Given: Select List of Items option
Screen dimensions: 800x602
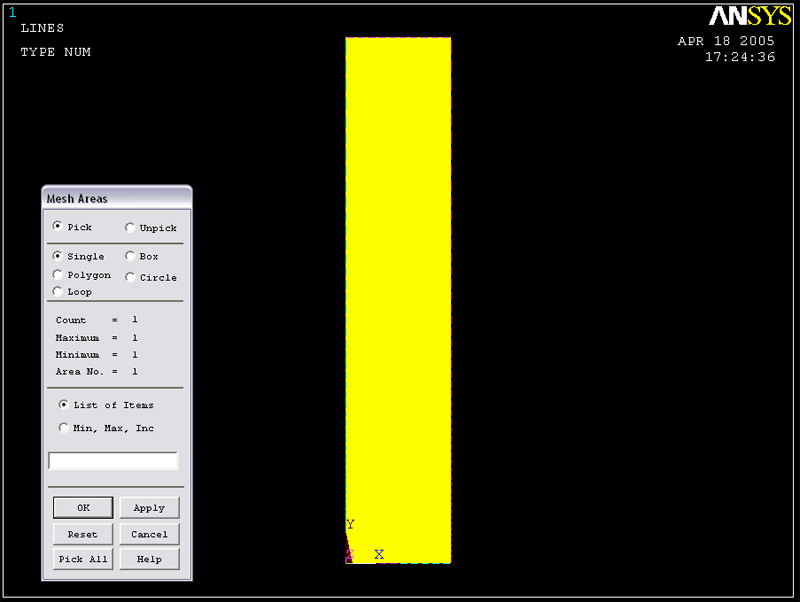Looking at the screenshot, I should click(x=63, y=405).
